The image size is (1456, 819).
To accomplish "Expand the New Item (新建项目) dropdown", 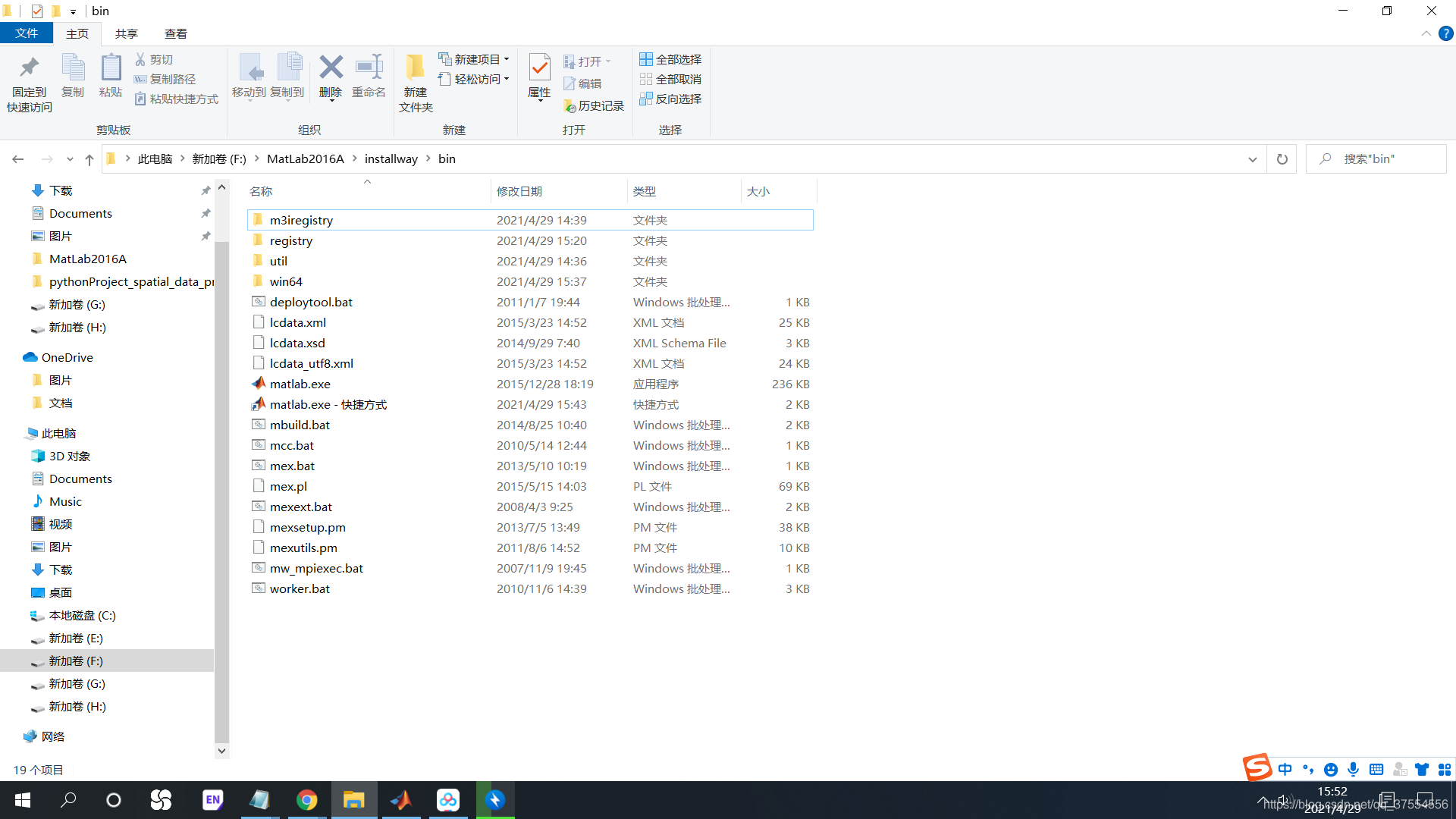I will click(x=507, y=59).
